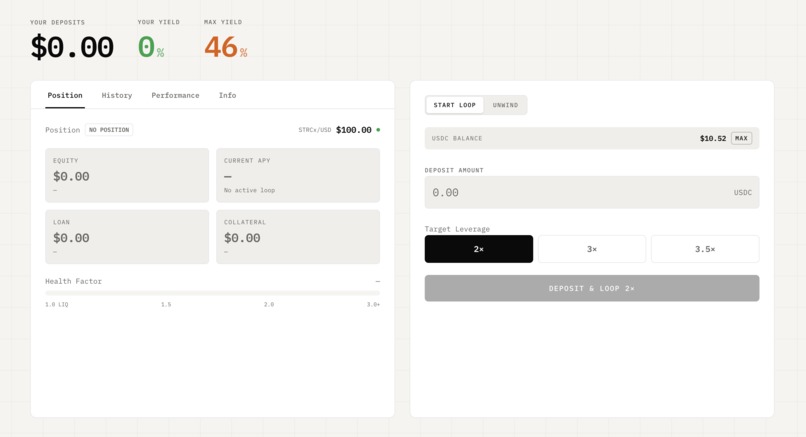Click the YOUR YIELD 0% value

tap(151, 47)
